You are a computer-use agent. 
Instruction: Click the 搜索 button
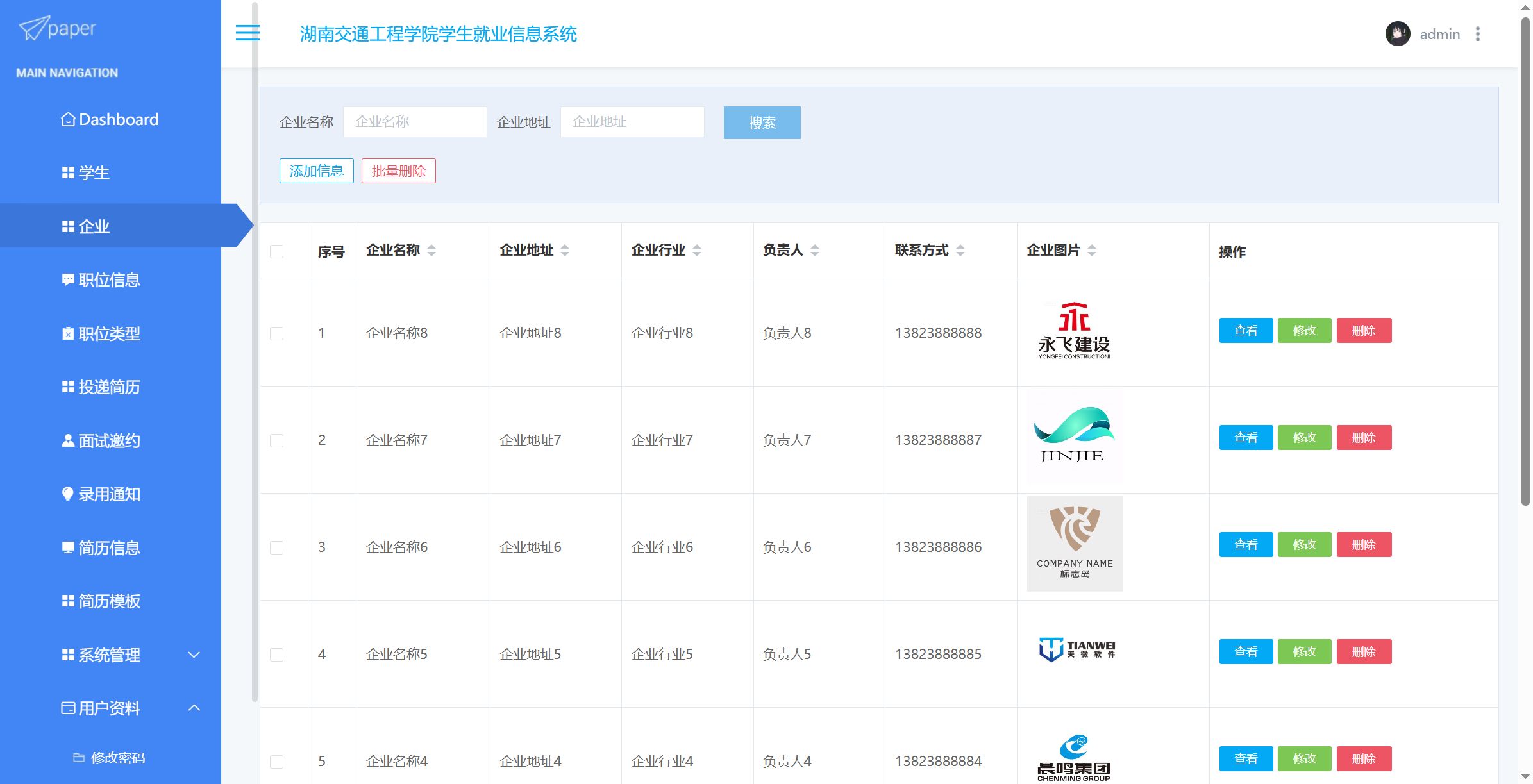pyautogui.click(x=762, y=122)
